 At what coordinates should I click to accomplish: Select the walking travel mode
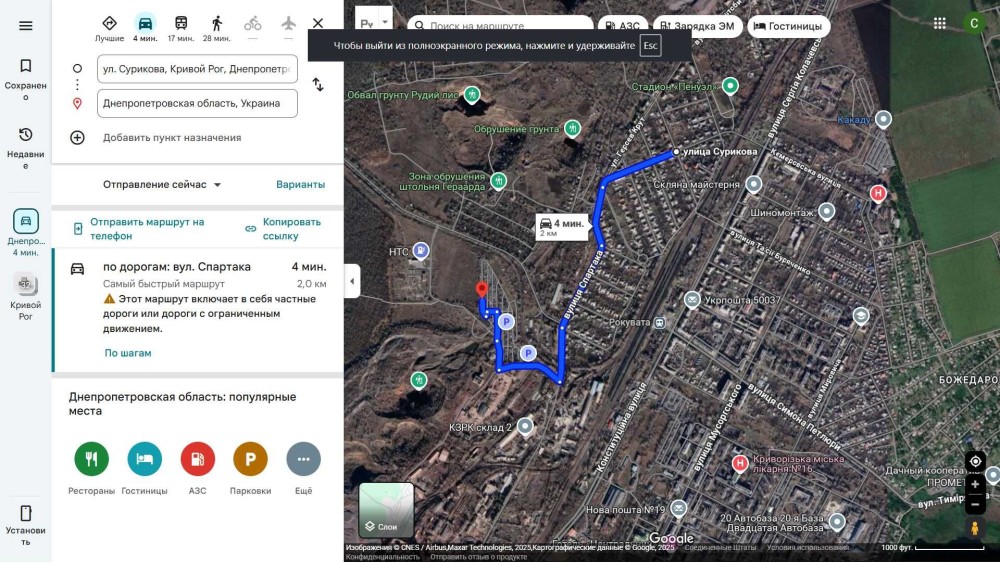pos(217,23)
